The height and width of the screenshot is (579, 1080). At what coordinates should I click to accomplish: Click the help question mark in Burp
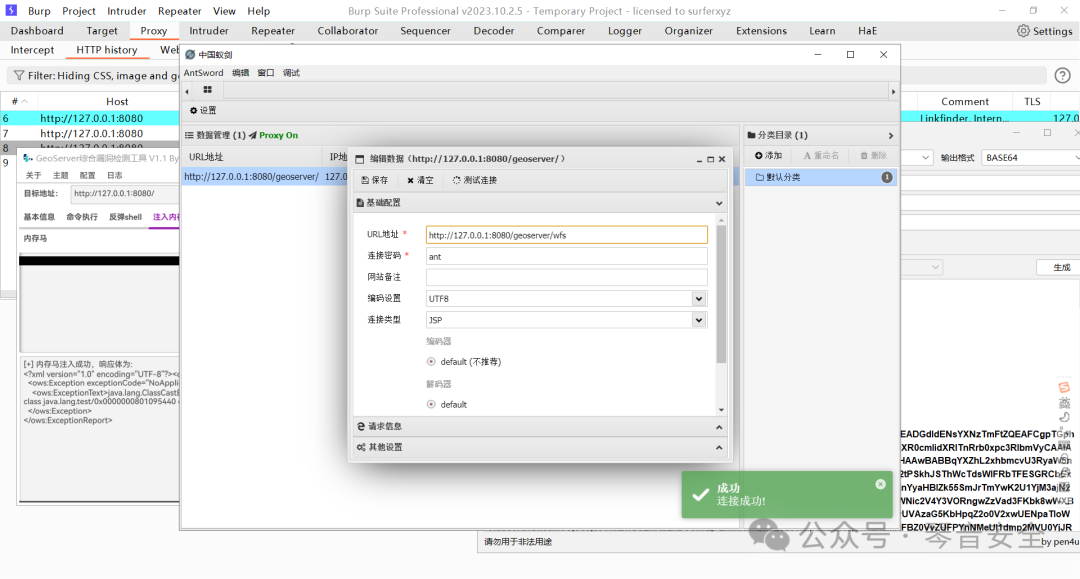(1062, 76)
